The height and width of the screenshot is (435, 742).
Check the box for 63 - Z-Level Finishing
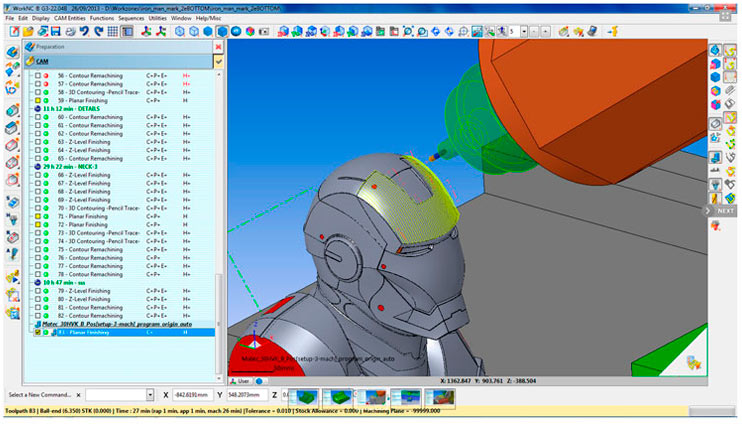[38, 142]
